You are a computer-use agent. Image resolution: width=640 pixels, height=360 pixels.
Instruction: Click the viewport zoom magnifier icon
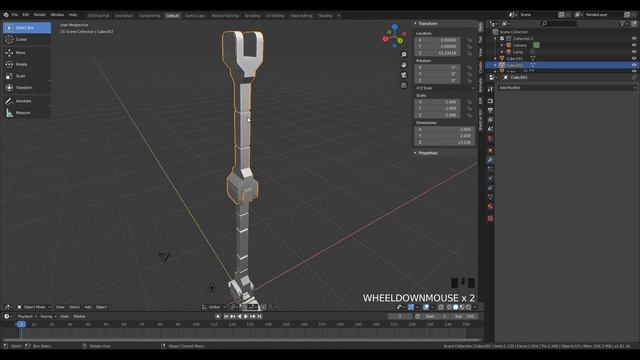[x=404, y=54]
